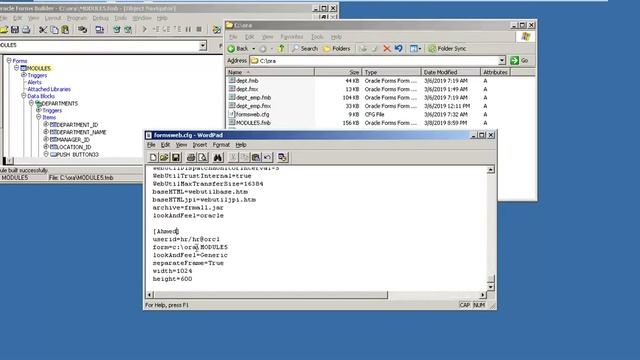This screenshot has height=360, width=640.
Task: Click the Date/Time insert icon in WordPad
Action: 282,158
